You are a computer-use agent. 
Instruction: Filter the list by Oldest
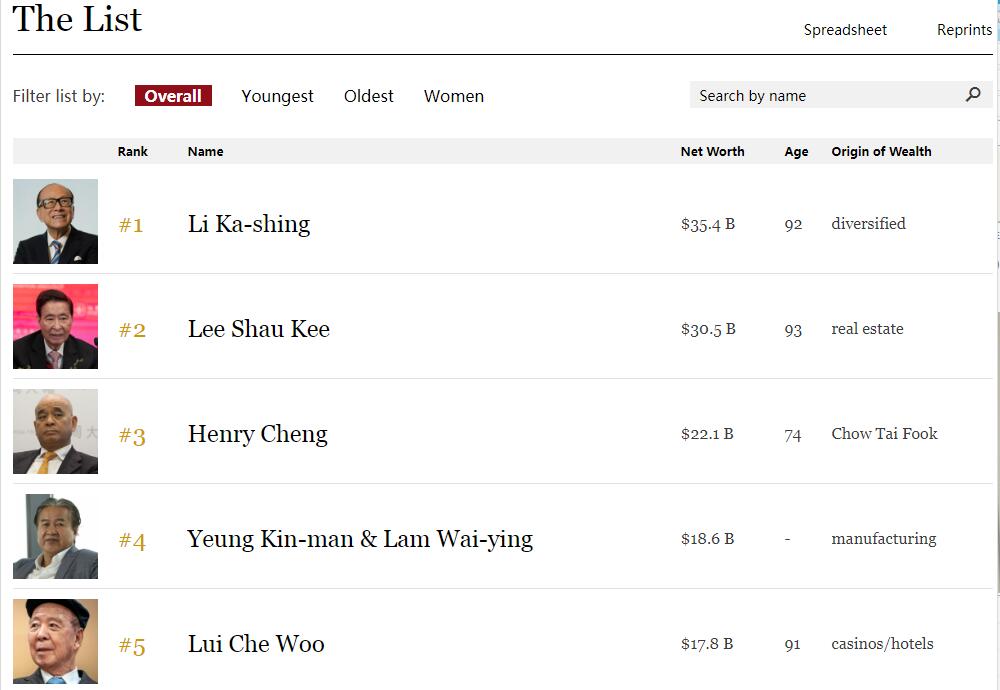(x=369, y=96)
